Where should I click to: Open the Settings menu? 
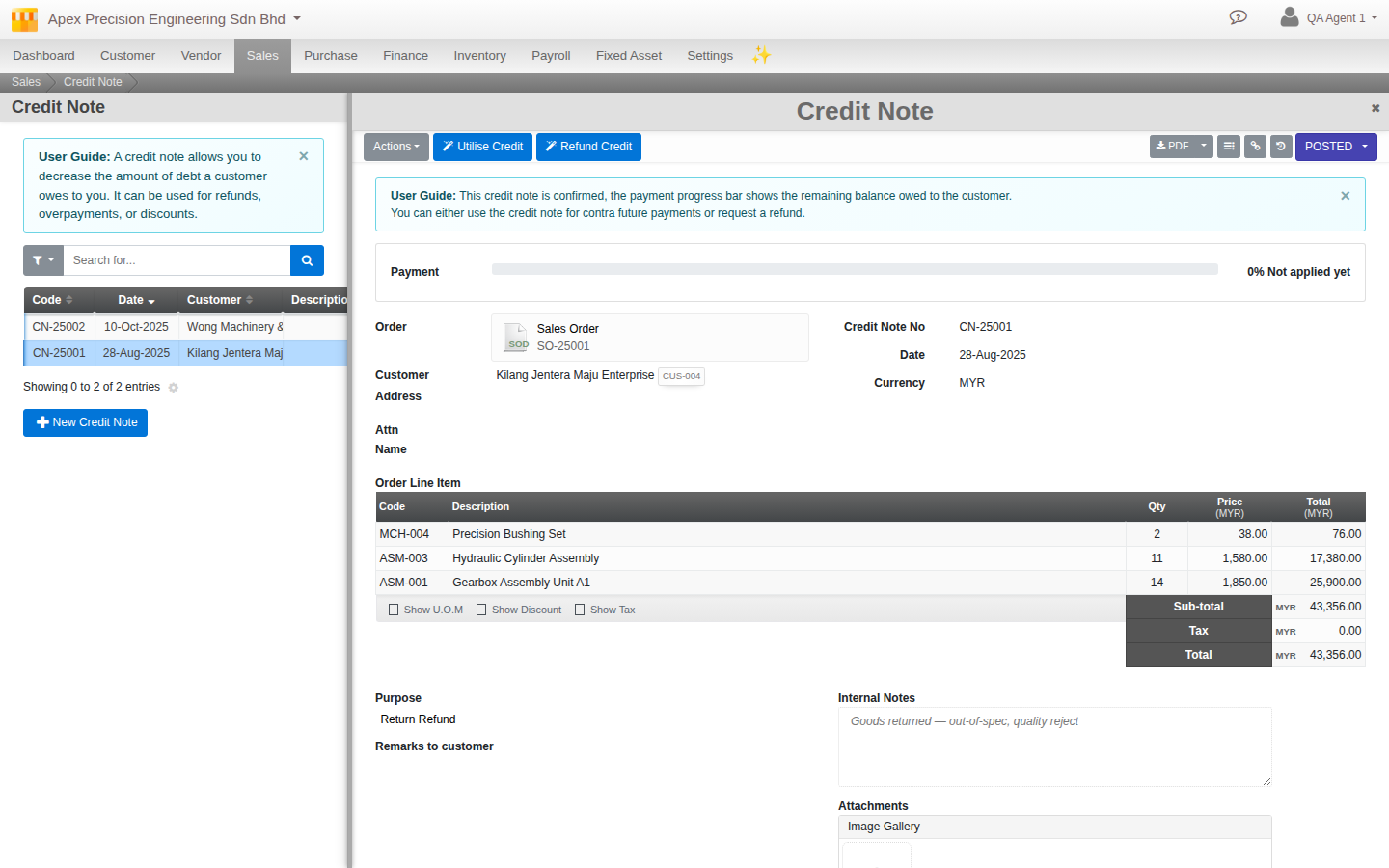pyautogui.click(x=710, y=56)
